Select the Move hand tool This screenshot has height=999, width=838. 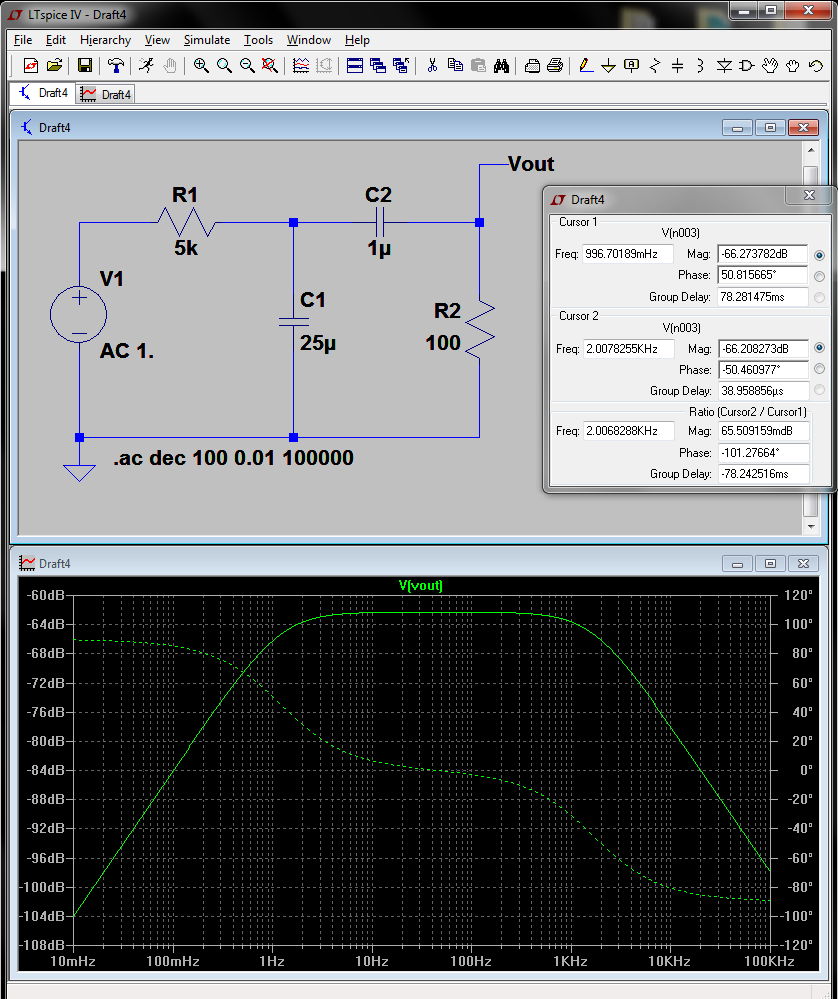coord(770,65)
